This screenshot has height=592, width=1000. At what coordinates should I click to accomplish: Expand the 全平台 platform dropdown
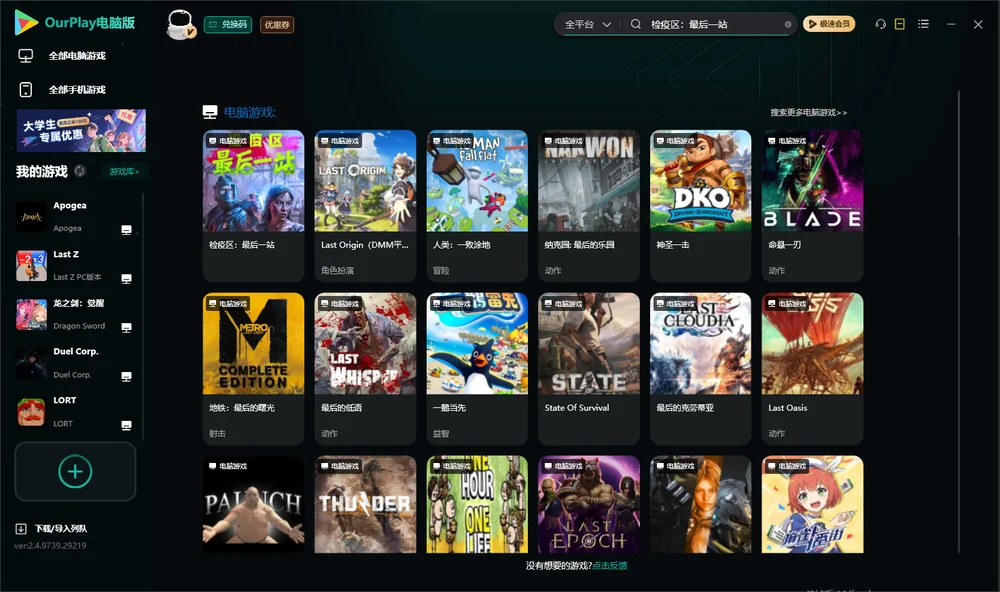click(587, 24)
